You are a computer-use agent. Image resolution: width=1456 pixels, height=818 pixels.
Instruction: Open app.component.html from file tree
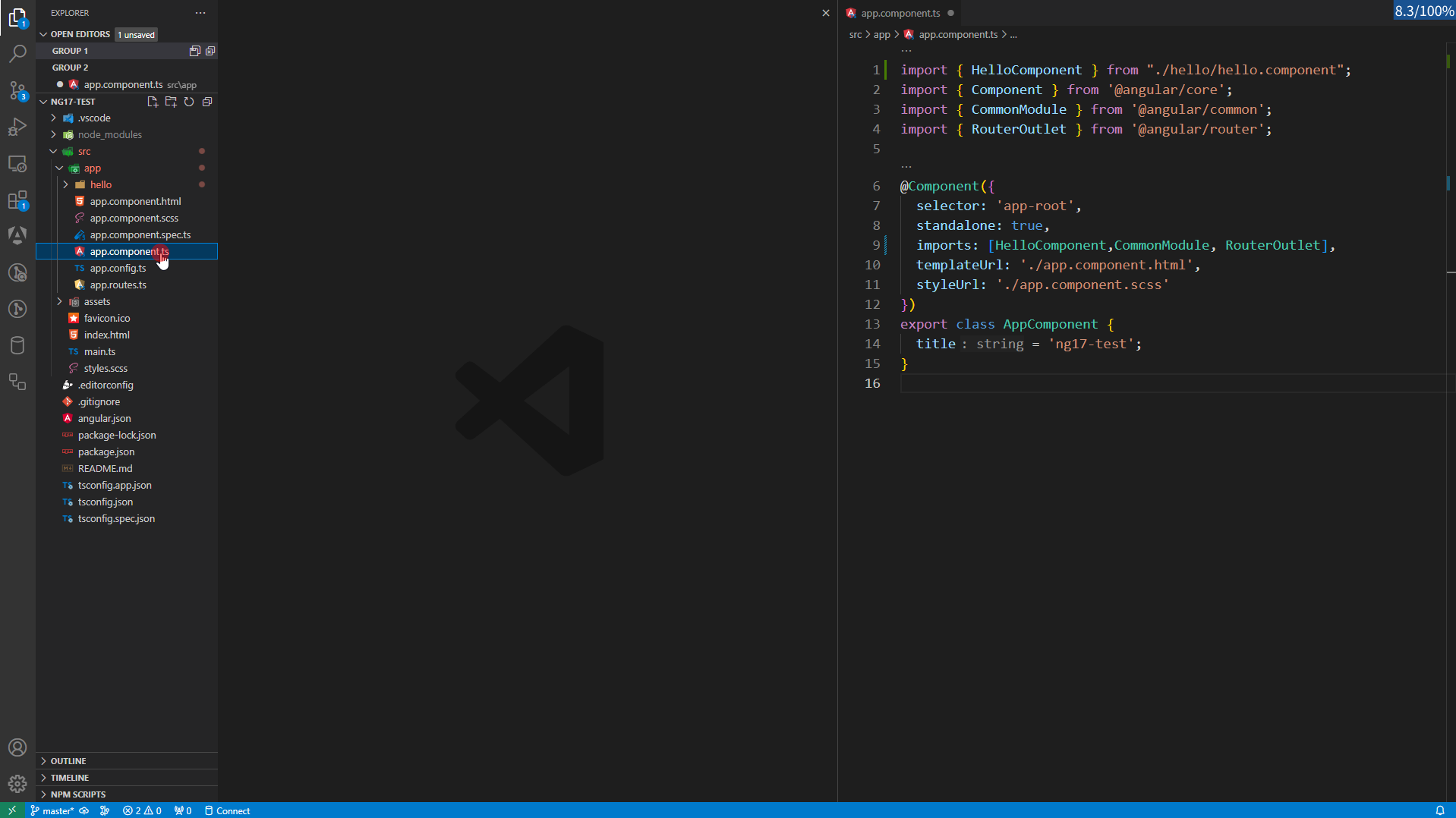135,201
